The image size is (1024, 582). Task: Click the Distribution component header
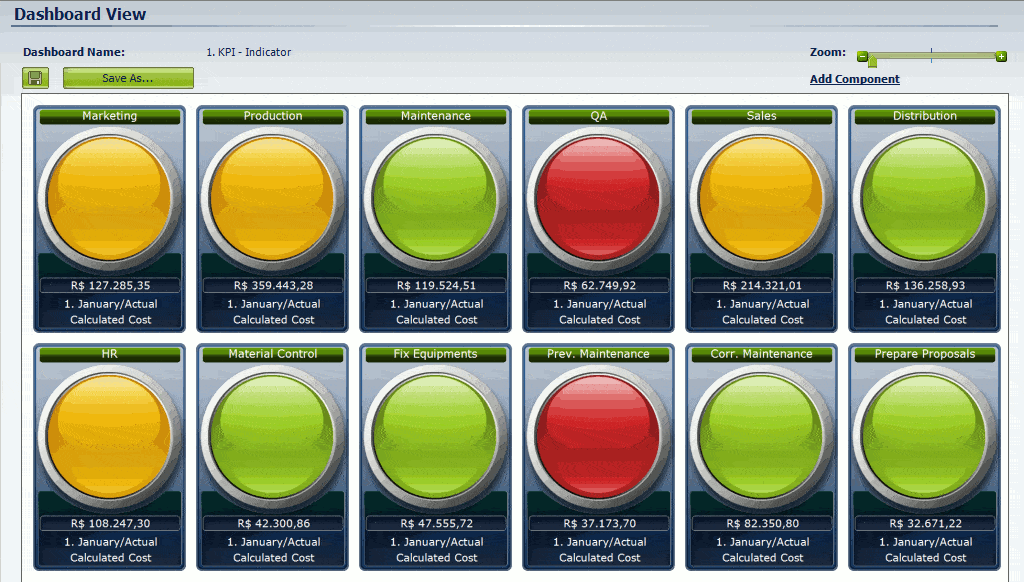click(925, 116)
